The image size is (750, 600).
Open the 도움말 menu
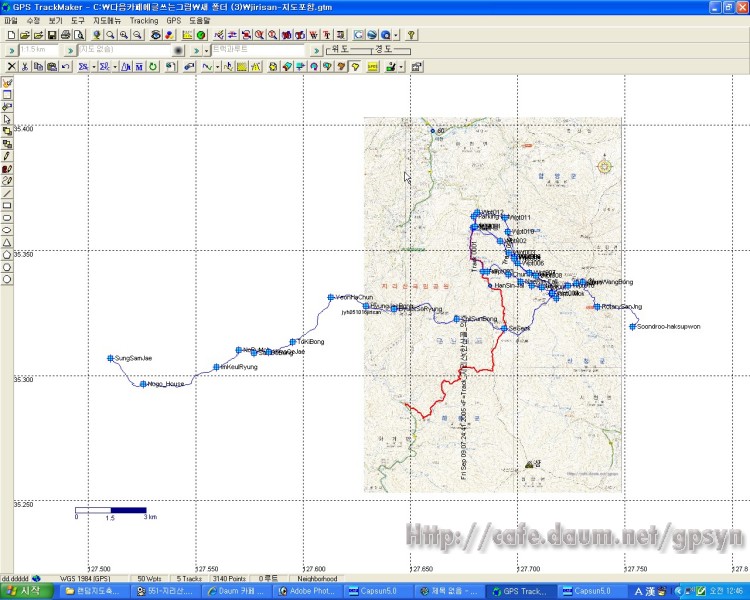[199, 21]
